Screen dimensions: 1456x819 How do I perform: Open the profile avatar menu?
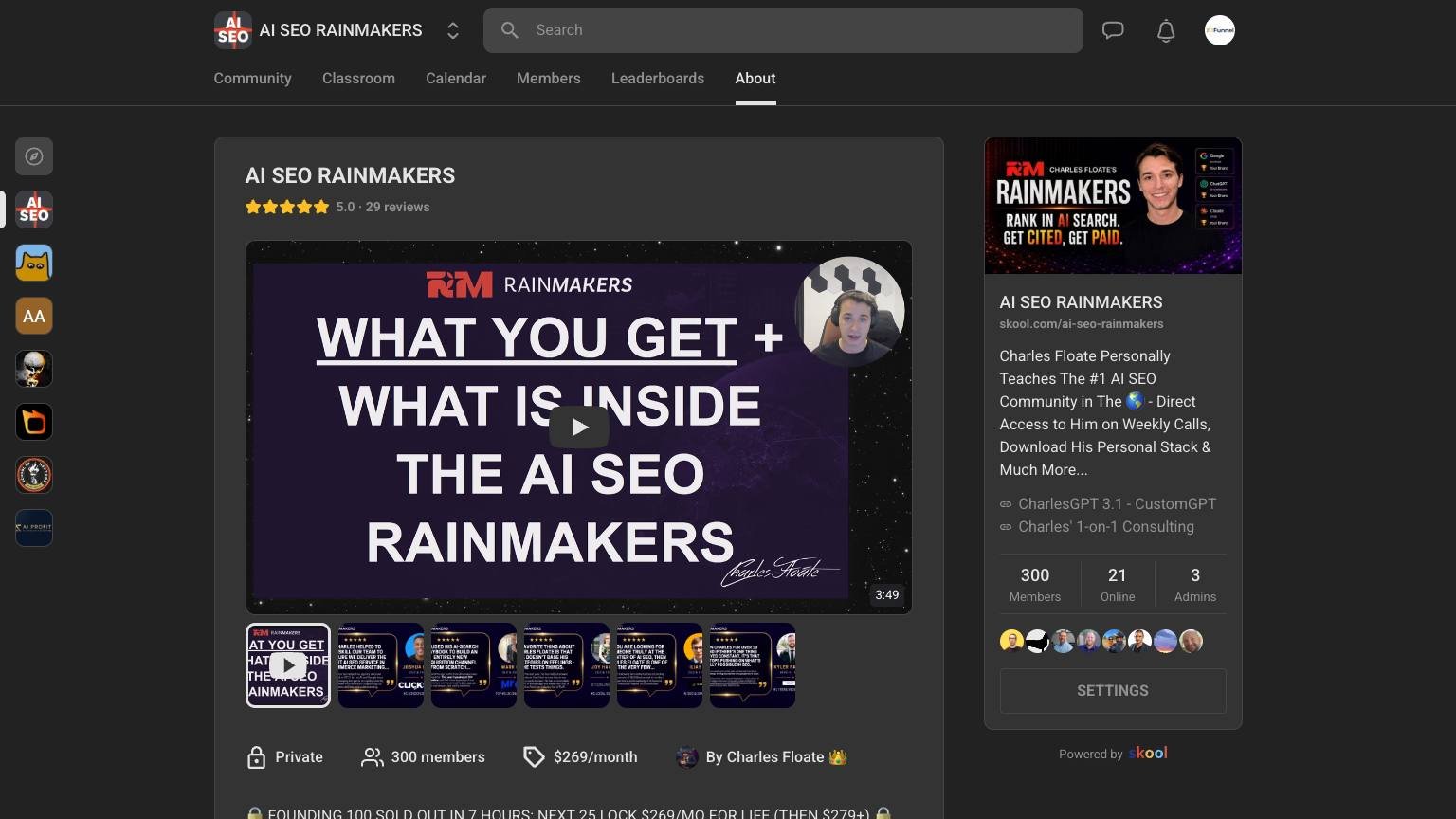[1220, 30]
